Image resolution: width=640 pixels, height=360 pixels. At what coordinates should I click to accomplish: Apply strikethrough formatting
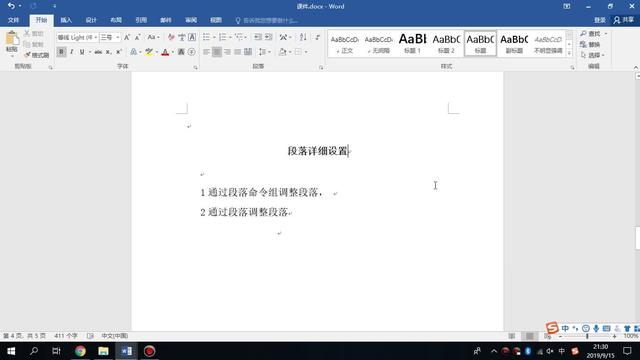click(98, 52)
